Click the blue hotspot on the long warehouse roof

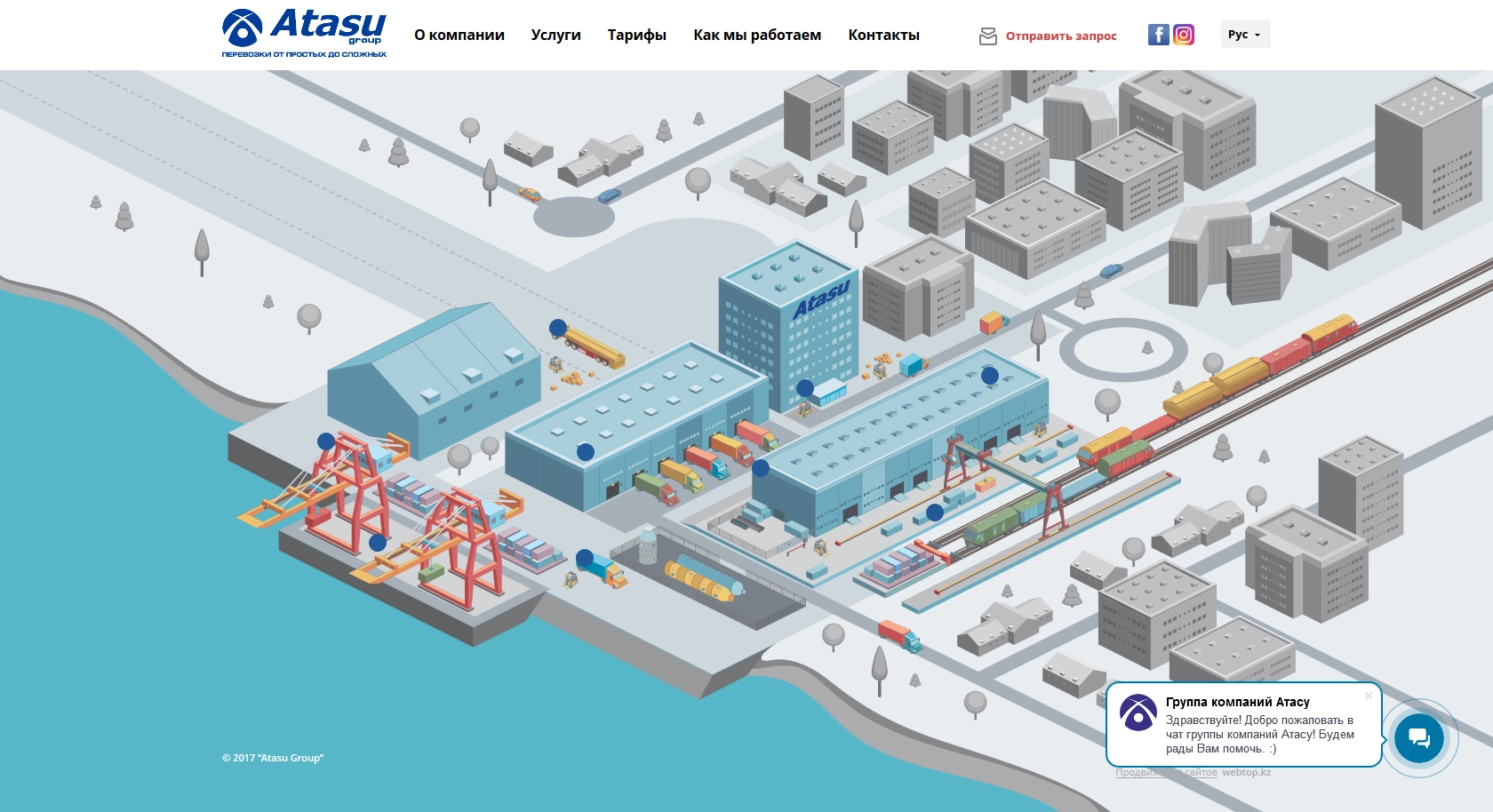pos(990,376)
